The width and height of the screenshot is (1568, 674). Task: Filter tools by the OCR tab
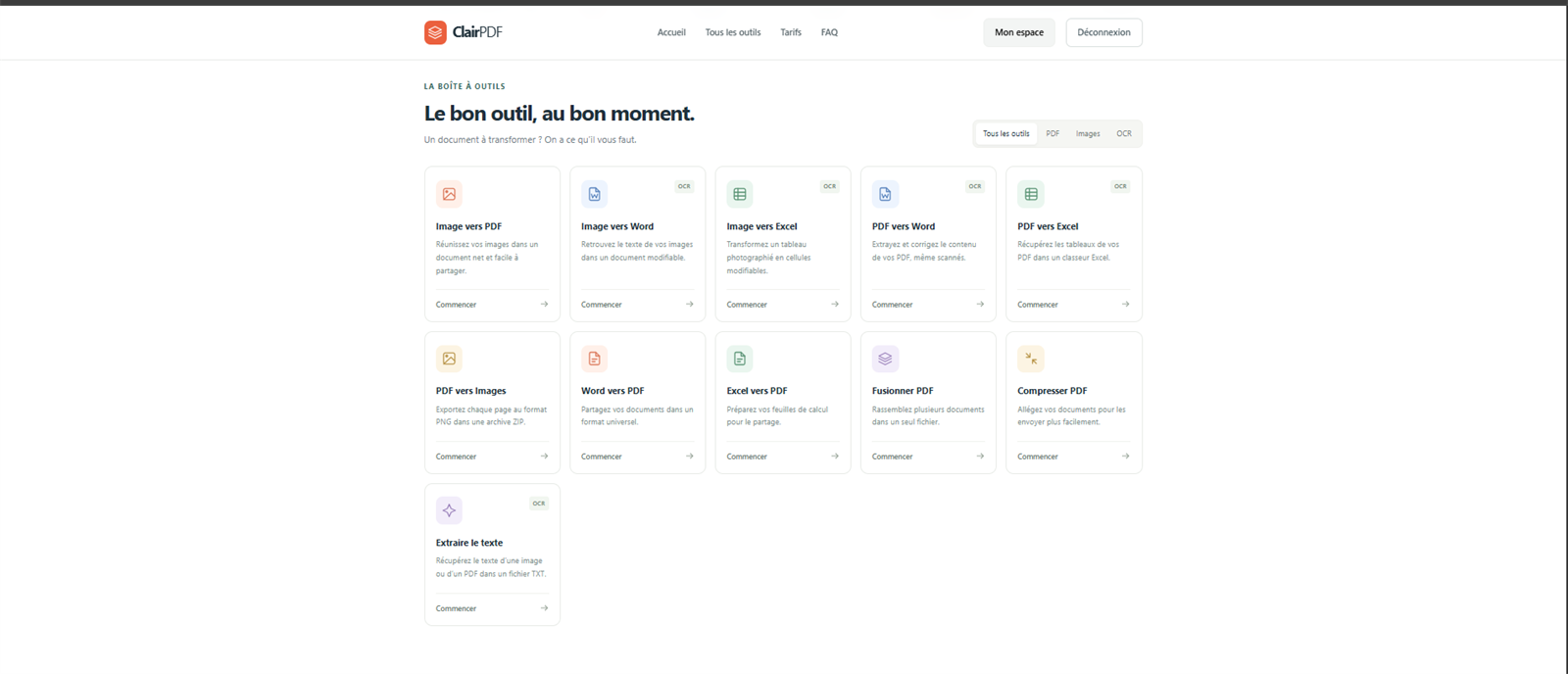point(1124,133)
